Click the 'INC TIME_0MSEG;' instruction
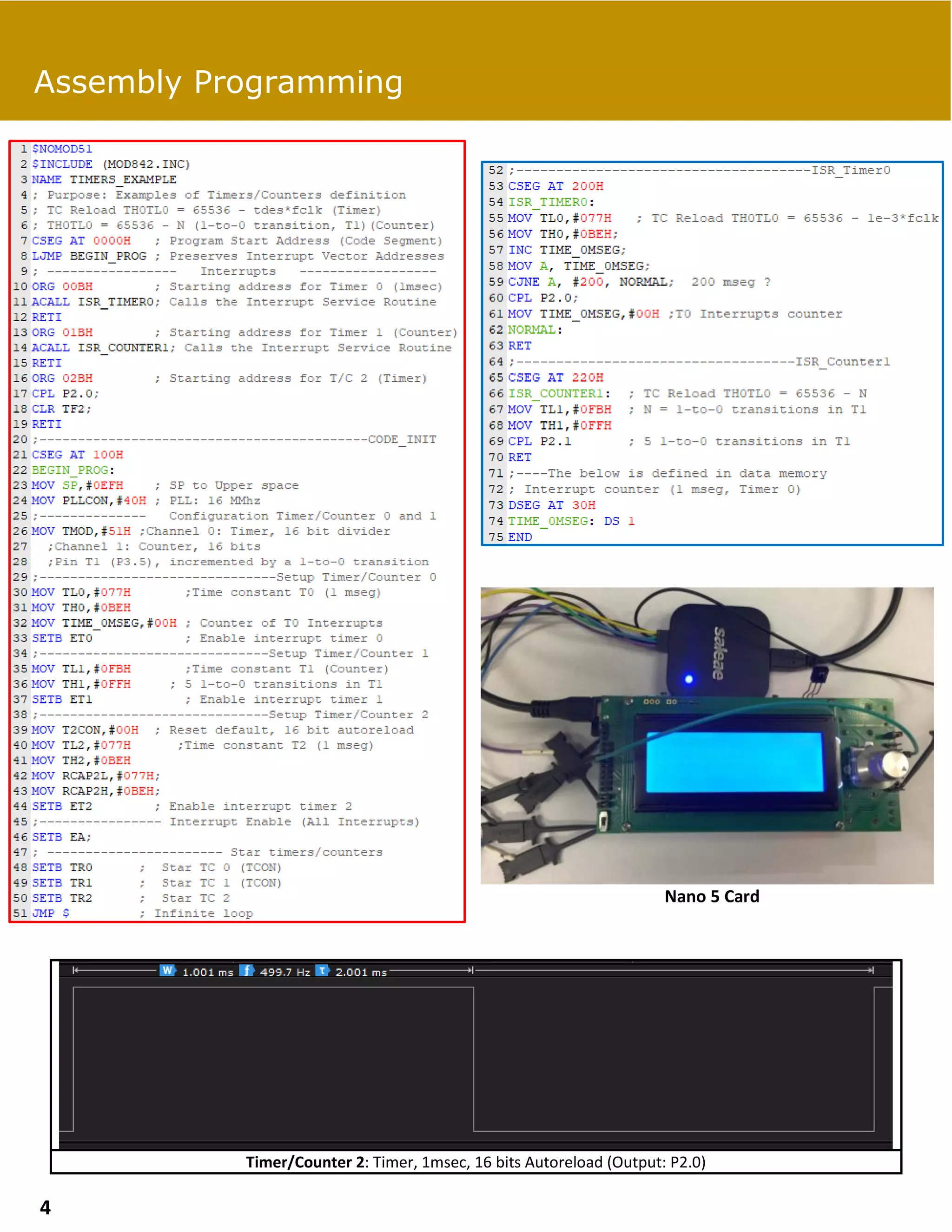This screenshot has height=1232, width=952. click(x=567, y=250)
